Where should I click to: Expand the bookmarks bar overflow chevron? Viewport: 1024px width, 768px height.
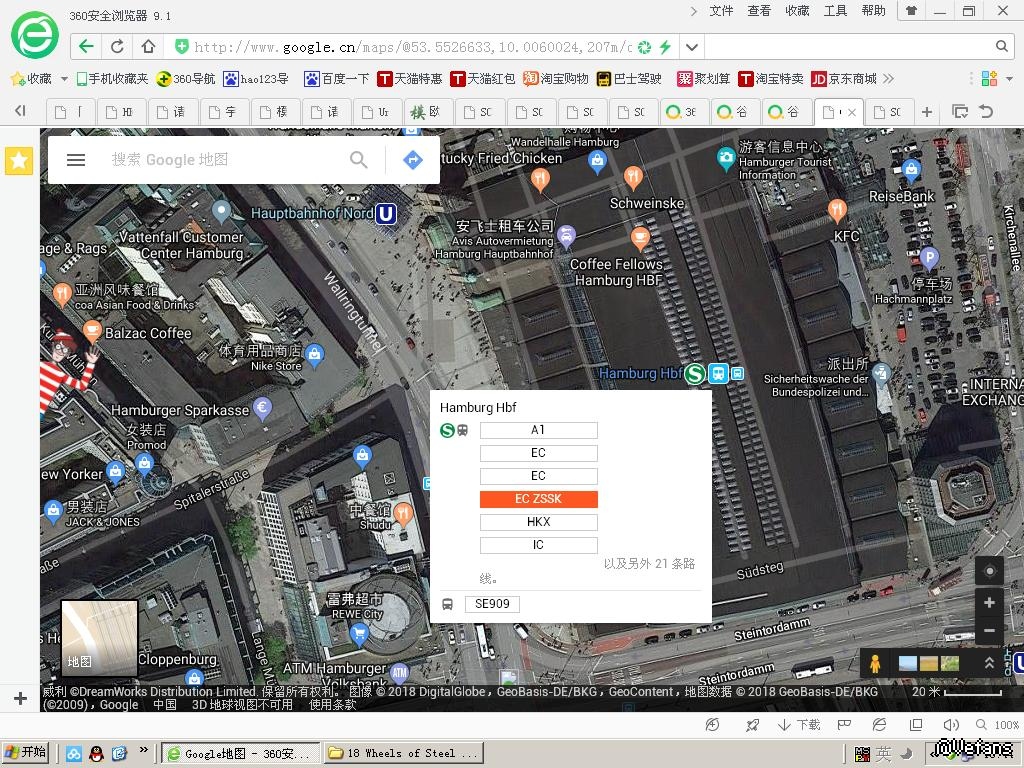coord(888,79)
